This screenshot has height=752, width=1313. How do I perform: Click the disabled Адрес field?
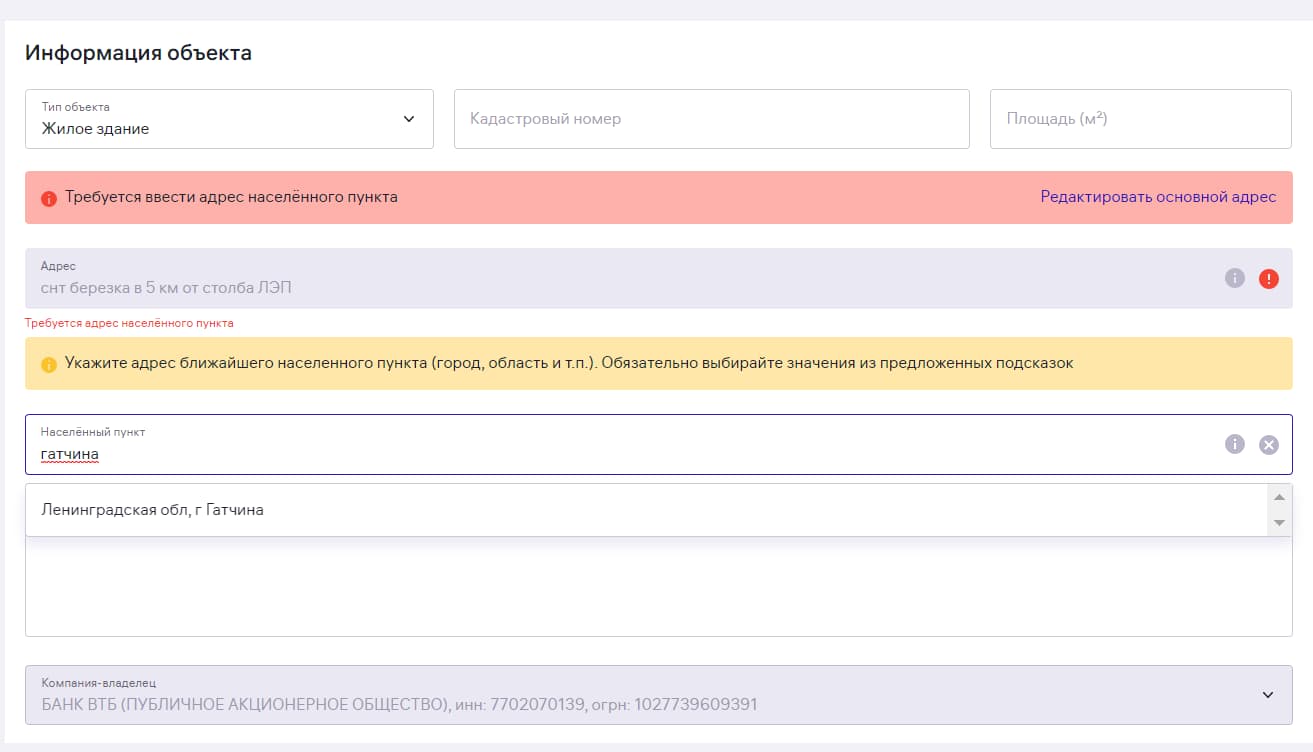658,278
